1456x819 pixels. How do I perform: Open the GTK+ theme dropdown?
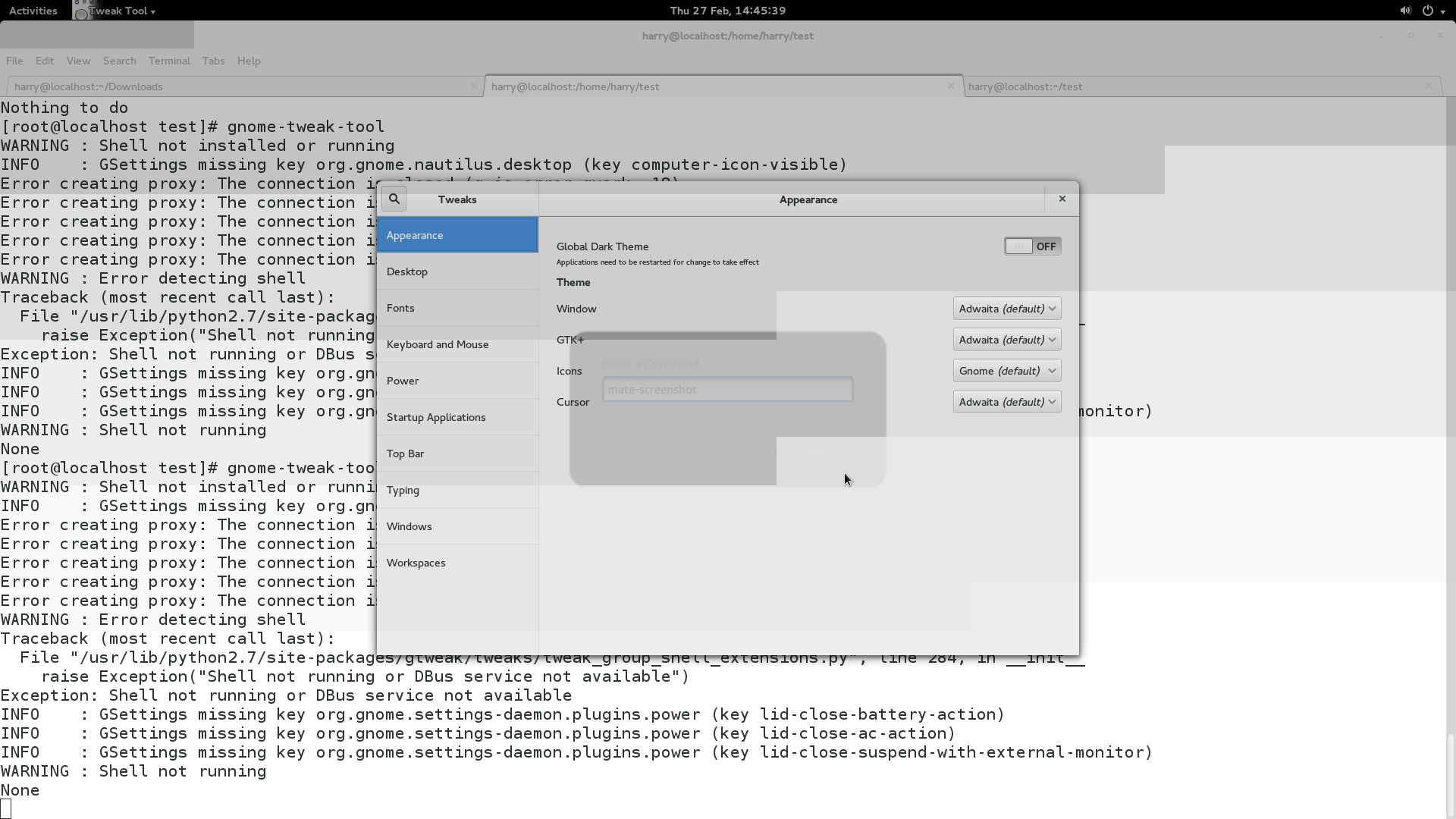pyautogui.click(x=1007, y=340)
